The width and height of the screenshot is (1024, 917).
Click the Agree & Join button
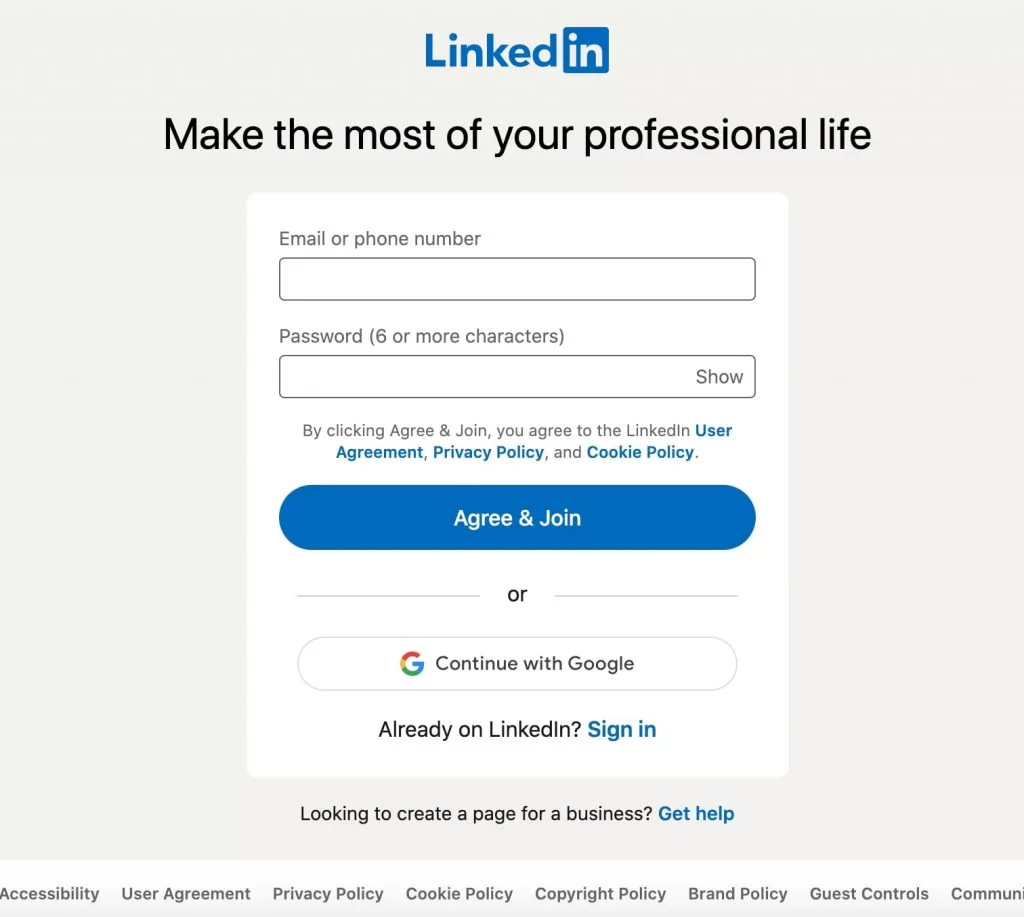click(517, 517)
